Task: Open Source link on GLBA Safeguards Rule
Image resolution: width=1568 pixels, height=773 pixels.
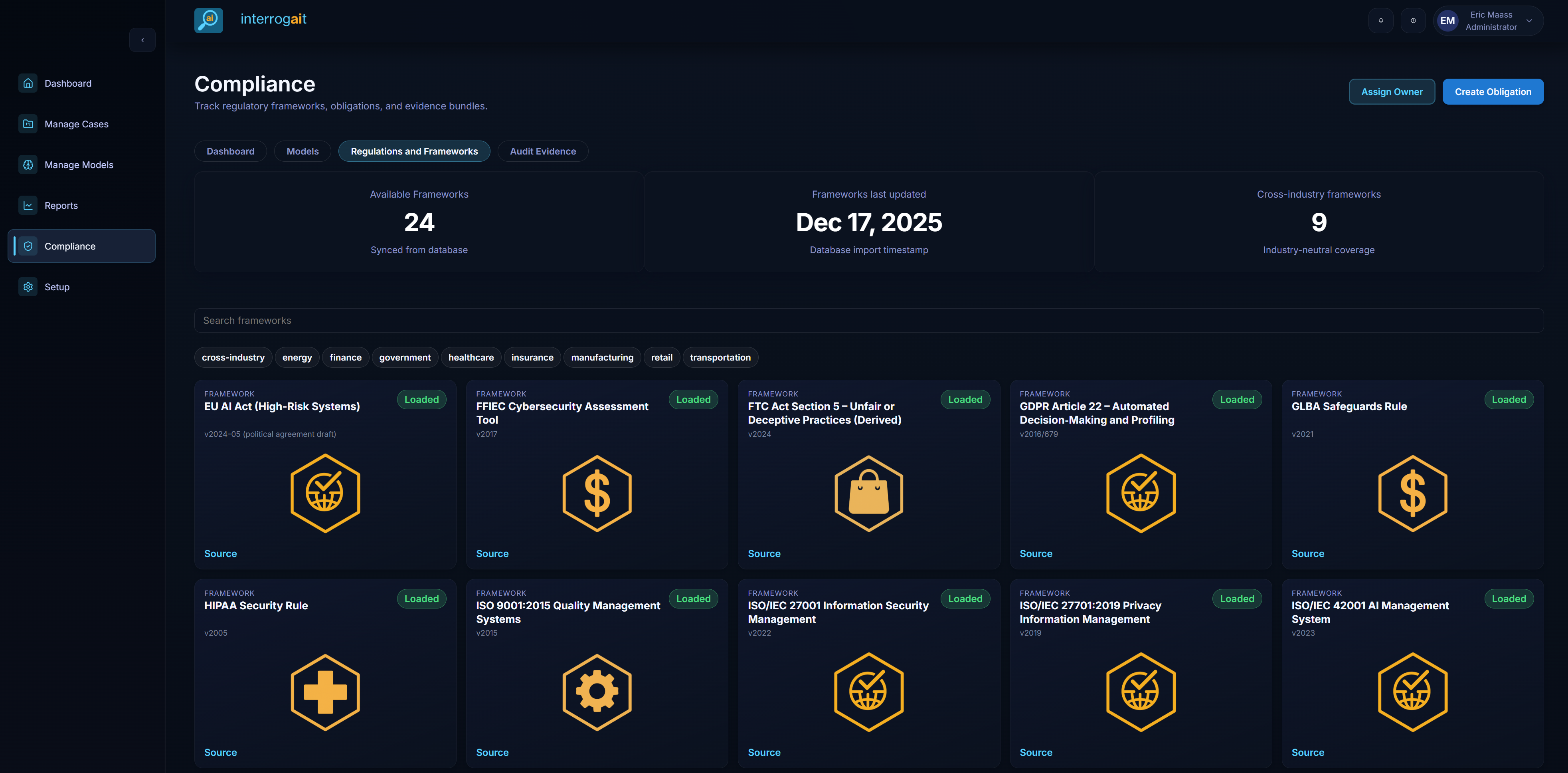Action: tap(1307, 554)
